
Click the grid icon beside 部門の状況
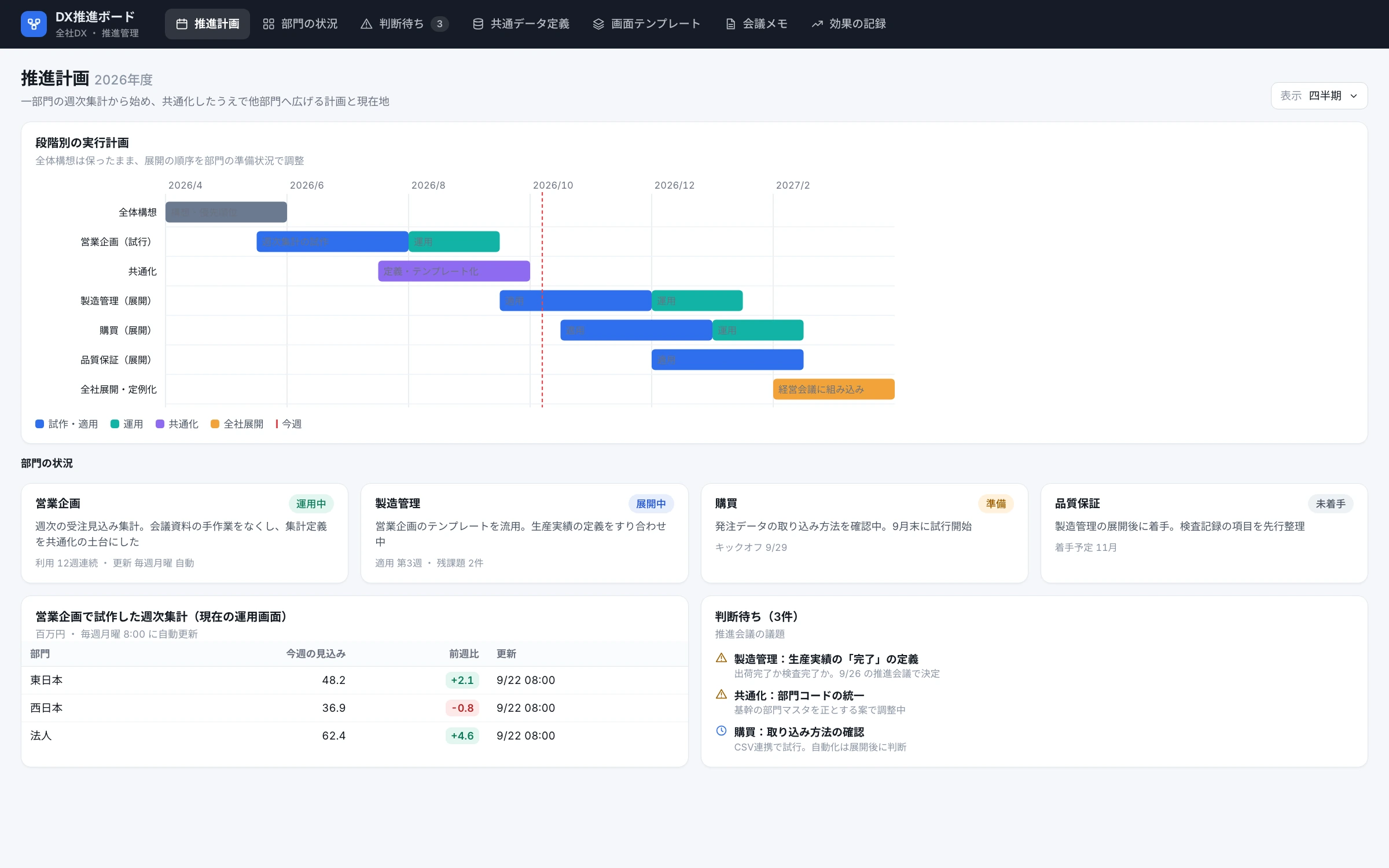click(x=269, y=24)
